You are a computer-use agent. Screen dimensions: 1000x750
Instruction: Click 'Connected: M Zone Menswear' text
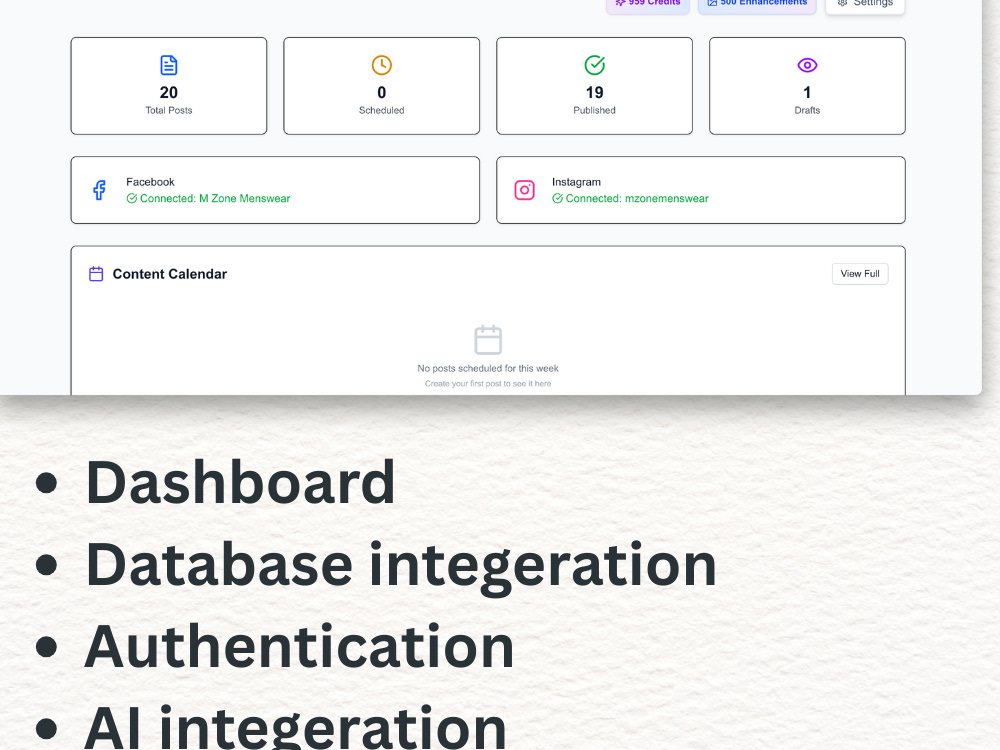pyautogui.click(x=215, y=198)
